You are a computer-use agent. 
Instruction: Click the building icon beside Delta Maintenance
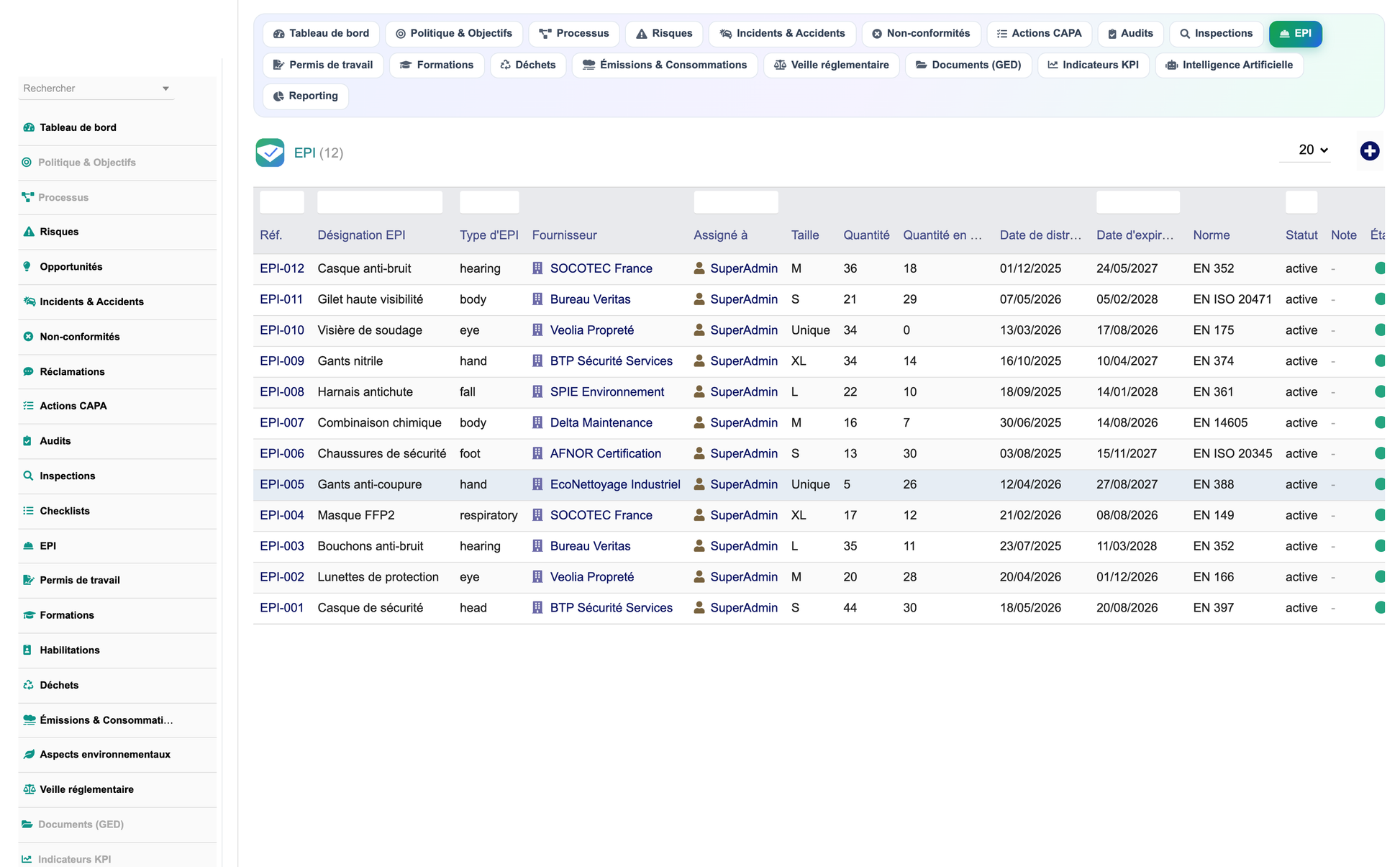tap(537, 422)
